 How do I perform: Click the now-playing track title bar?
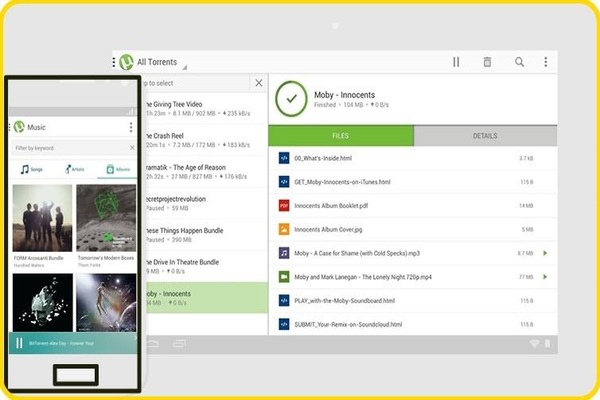click(61, 343)
